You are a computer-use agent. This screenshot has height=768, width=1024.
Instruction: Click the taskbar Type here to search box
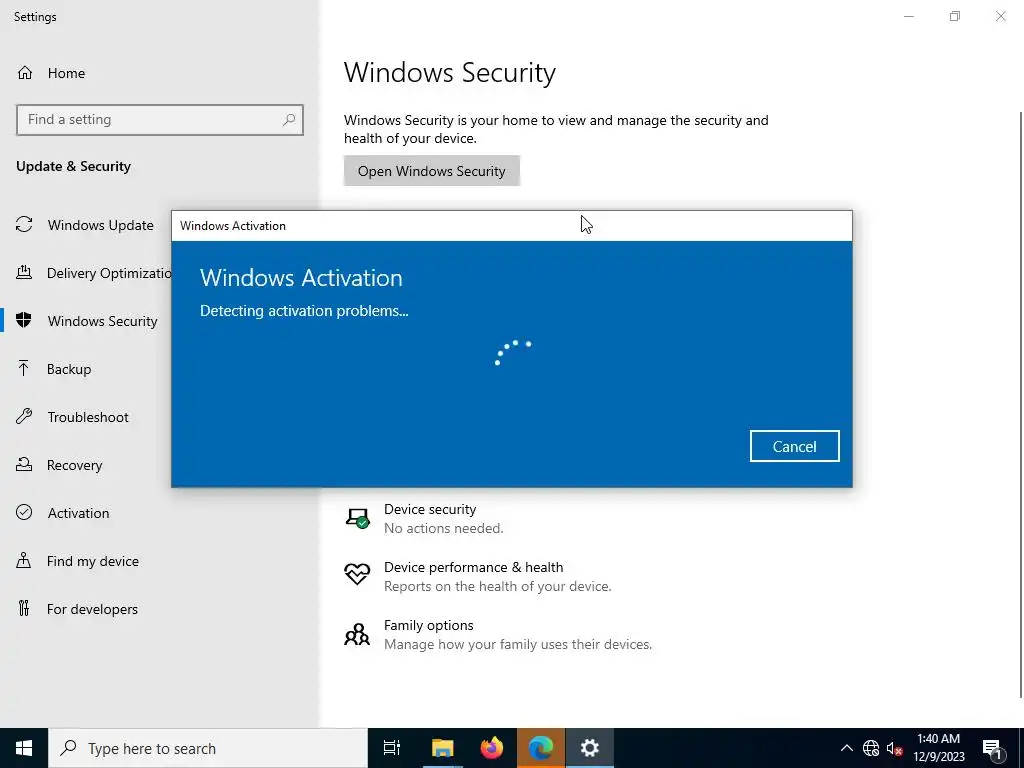[x=208, y=748]
